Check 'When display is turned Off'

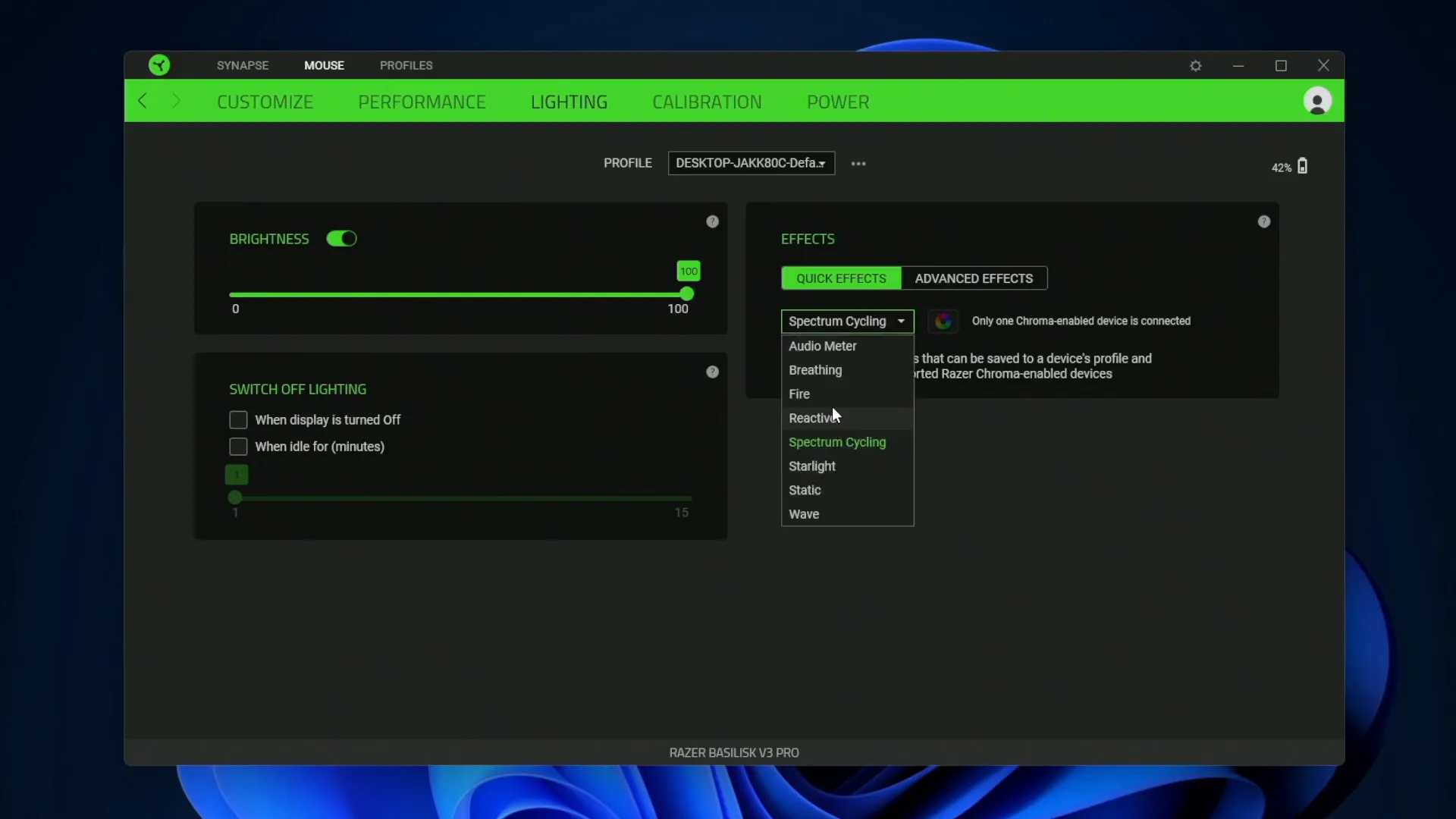[238, 420]
